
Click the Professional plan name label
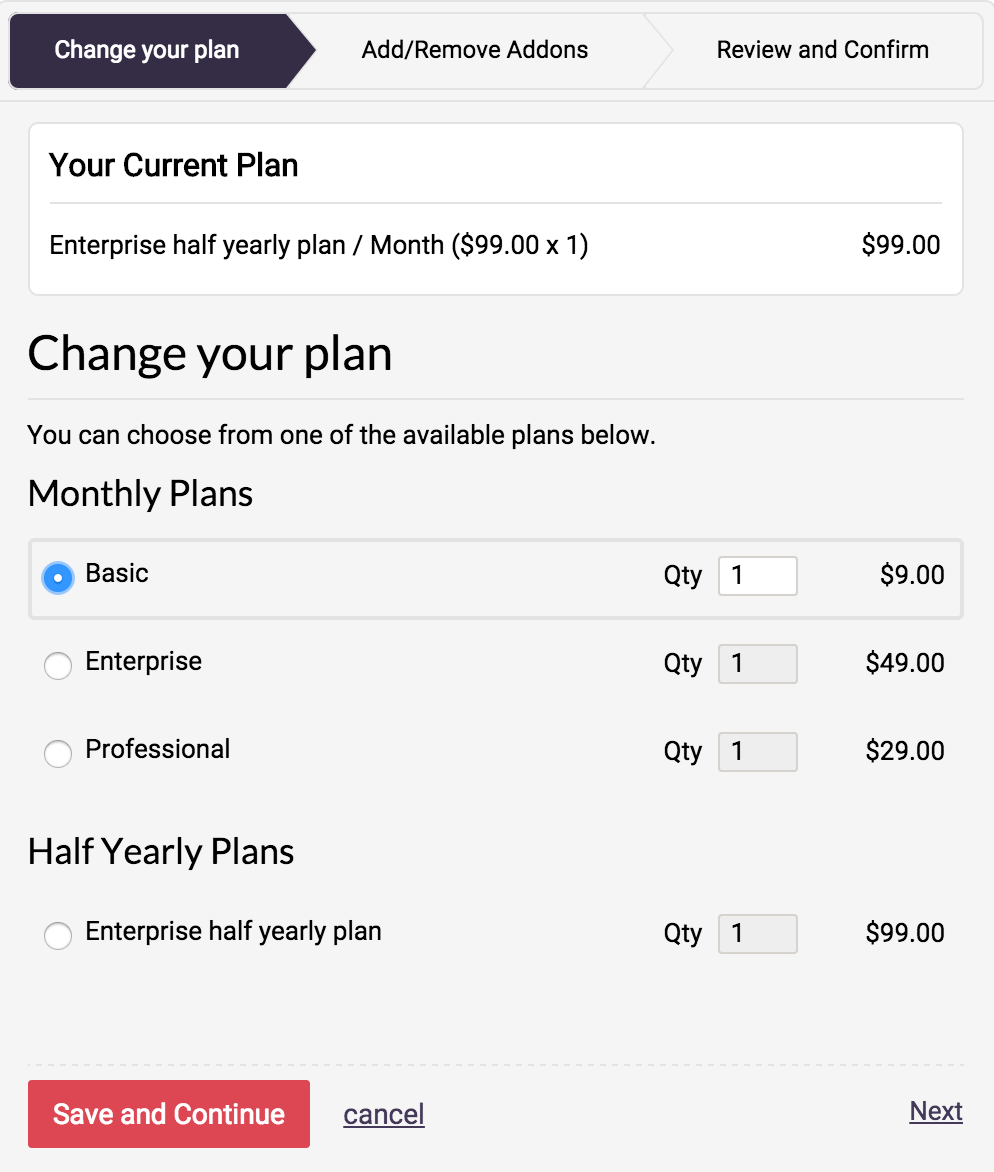(x=158, y=749)
